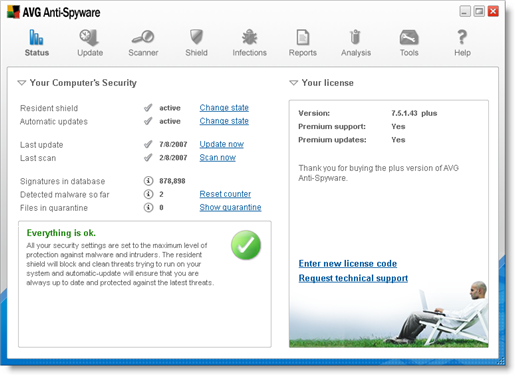Open the Reports document icon
The image size is (516, 376).
(x=303, y=37)
